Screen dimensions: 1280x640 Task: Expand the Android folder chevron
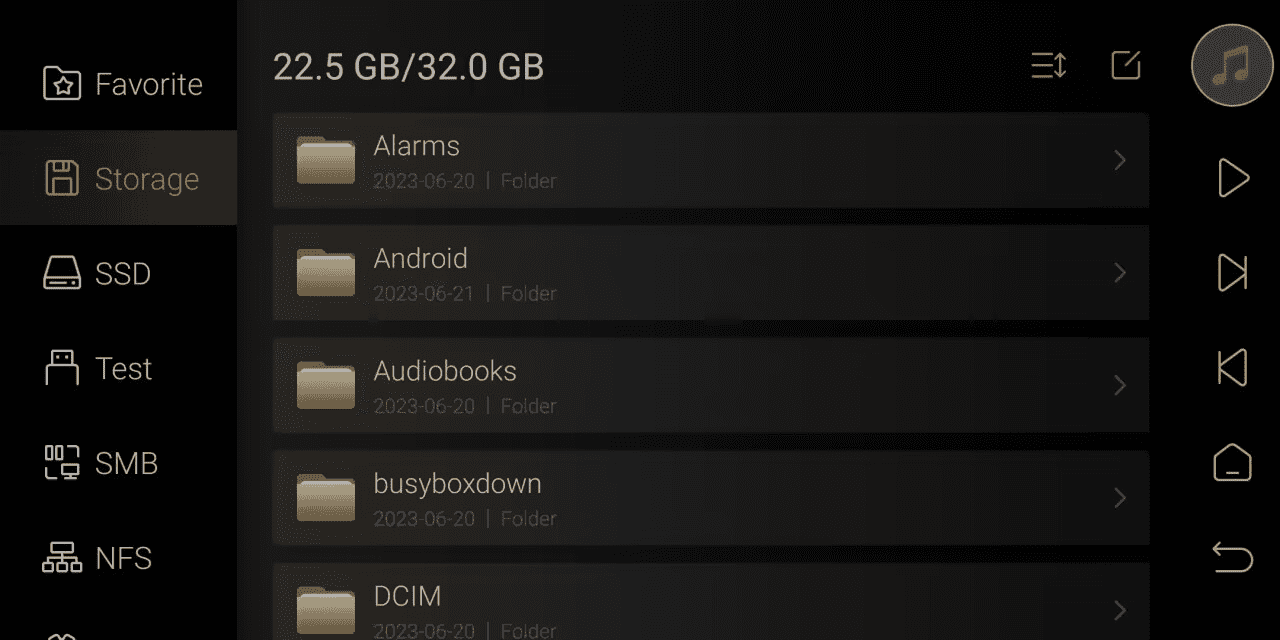click(x=1120, y=273)
